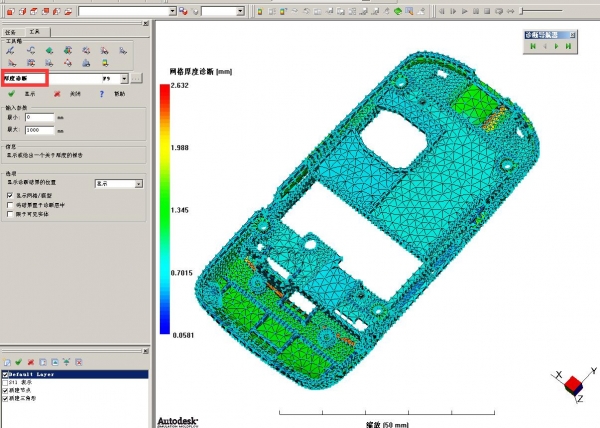The height and width of the screenshot is (428, 600).
Task: Toggle visibility checkbox of Default Layer
Action: 5,374
